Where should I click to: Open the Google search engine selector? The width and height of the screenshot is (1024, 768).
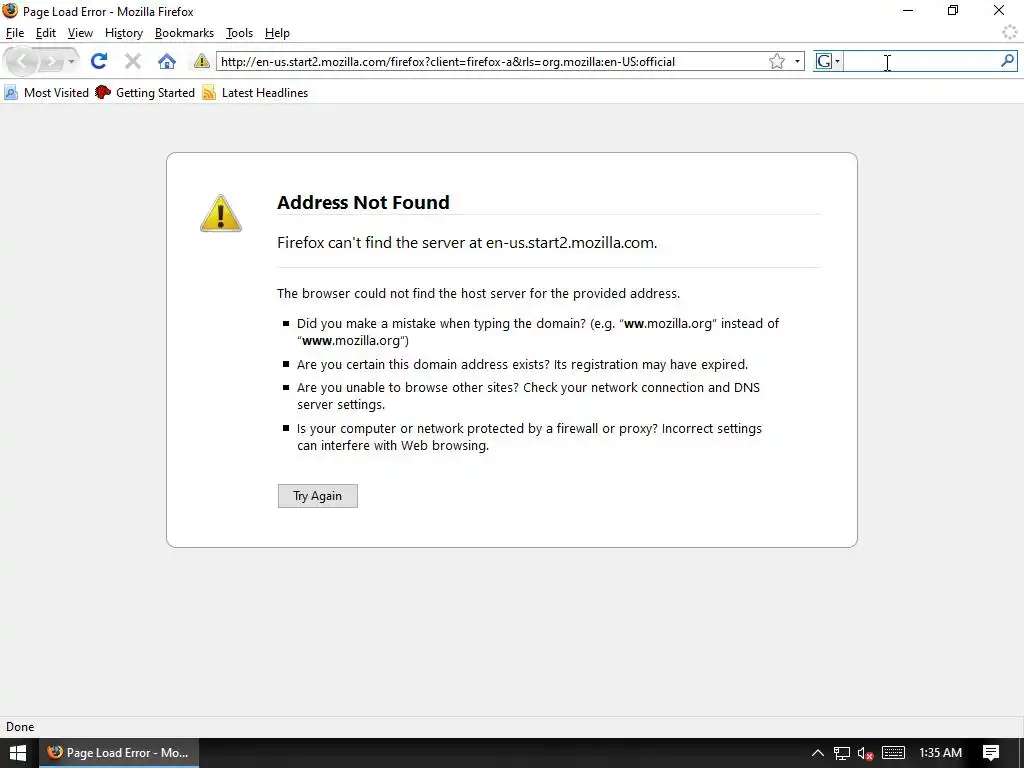click(829, 61)
